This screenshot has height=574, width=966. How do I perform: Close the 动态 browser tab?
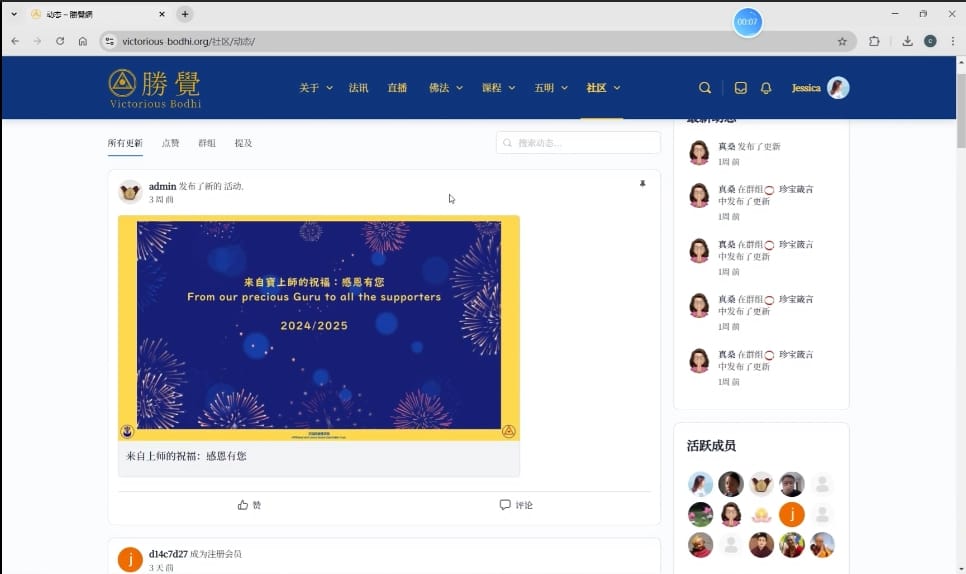tap(162, 14)
